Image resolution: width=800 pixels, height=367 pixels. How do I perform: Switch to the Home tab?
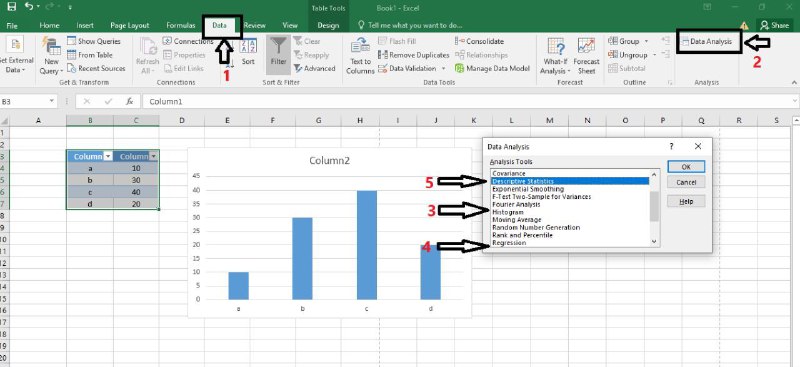pyautogui.click(x=49, y=25)
